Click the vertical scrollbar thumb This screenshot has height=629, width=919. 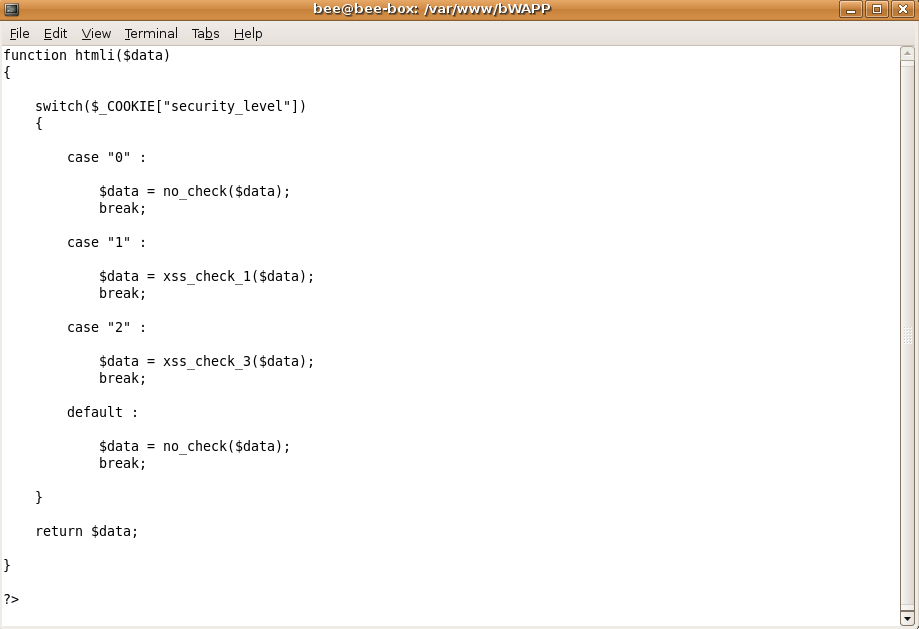tap(907, 335)
